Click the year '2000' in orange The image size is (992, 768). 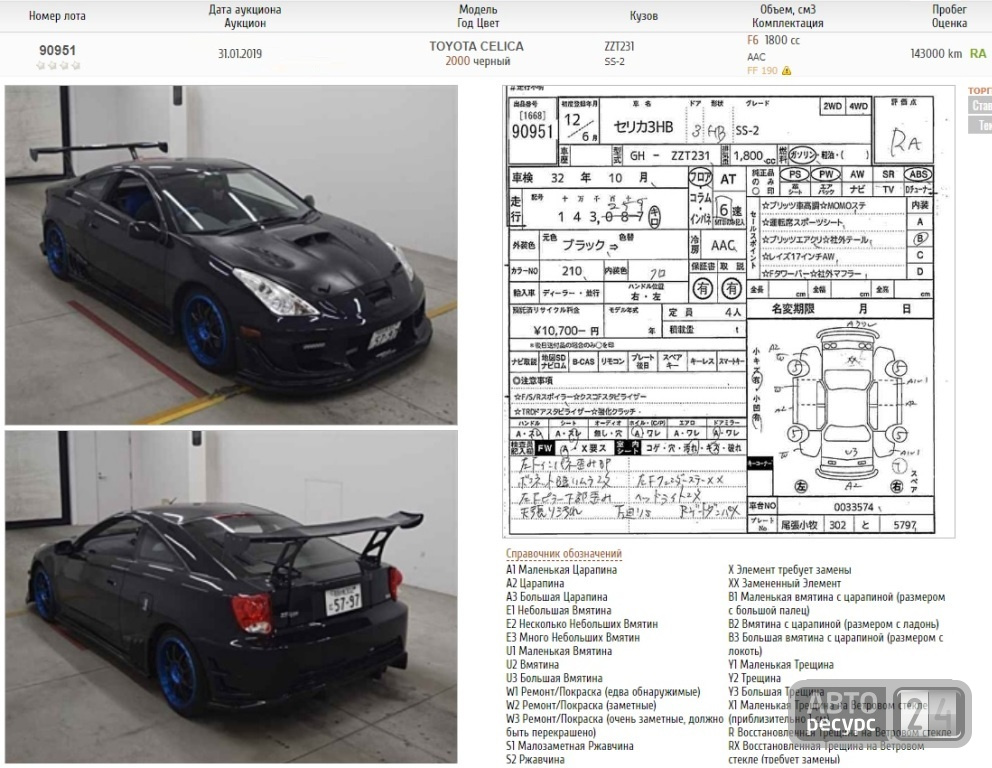coord(457,61)
